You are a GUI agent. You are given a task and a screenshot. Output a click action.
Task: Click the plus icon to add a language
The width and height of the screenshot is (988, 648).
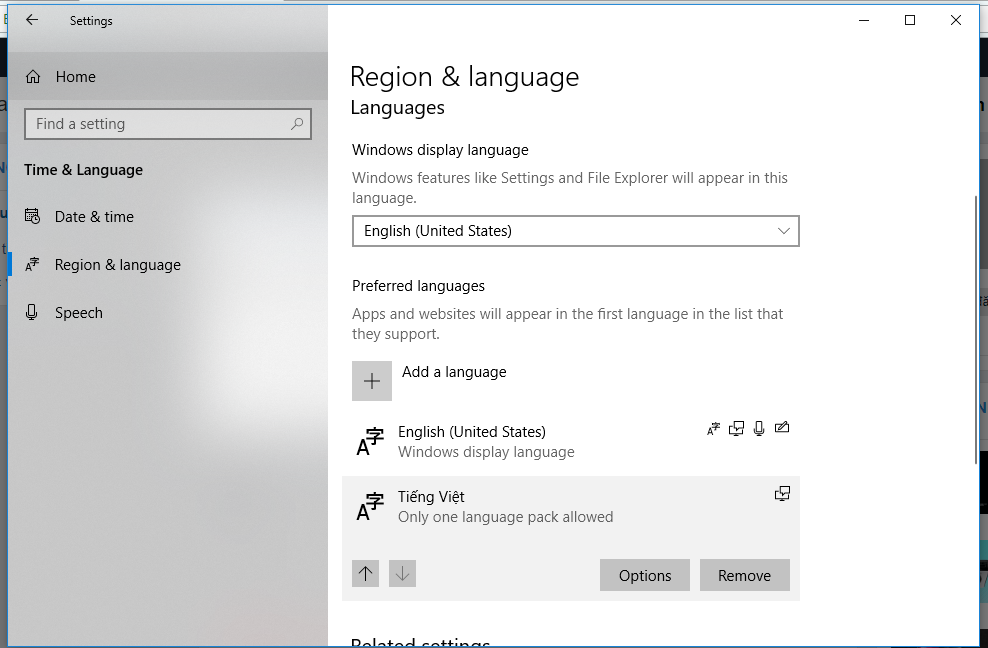point(372,381)
